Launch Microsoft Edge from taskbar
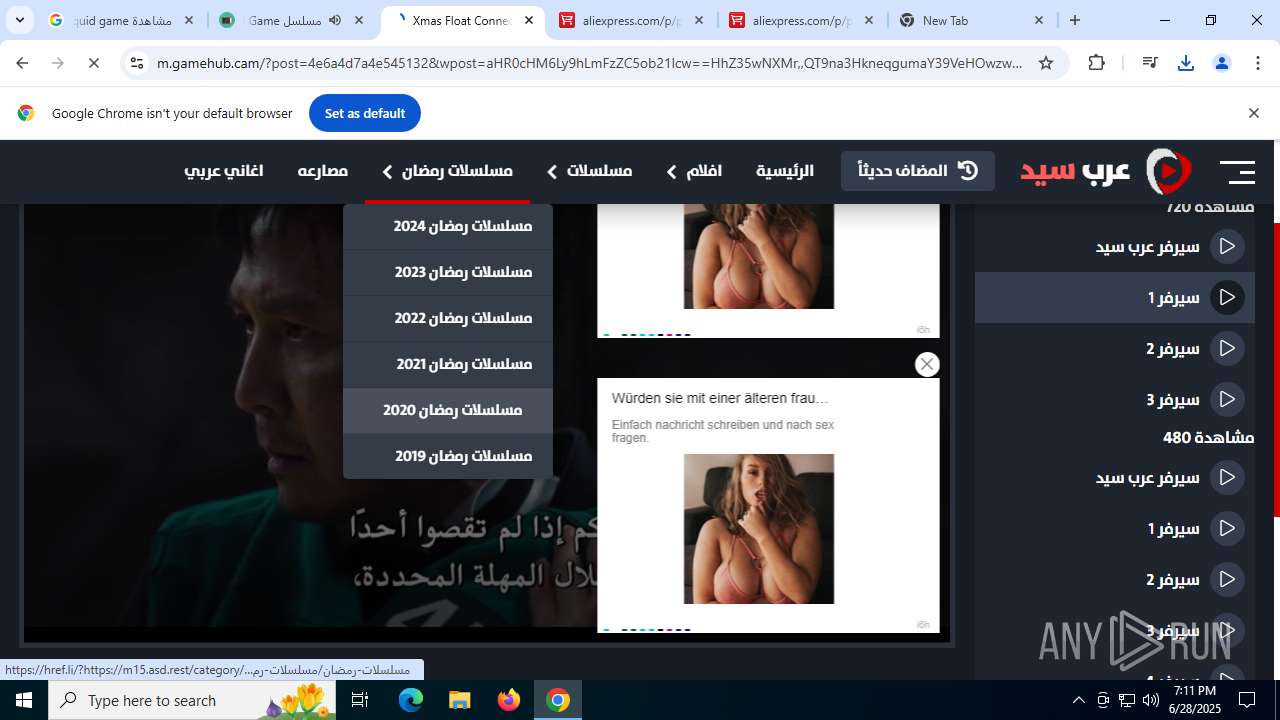This screenshot has height=720, width=1280. 411,700
